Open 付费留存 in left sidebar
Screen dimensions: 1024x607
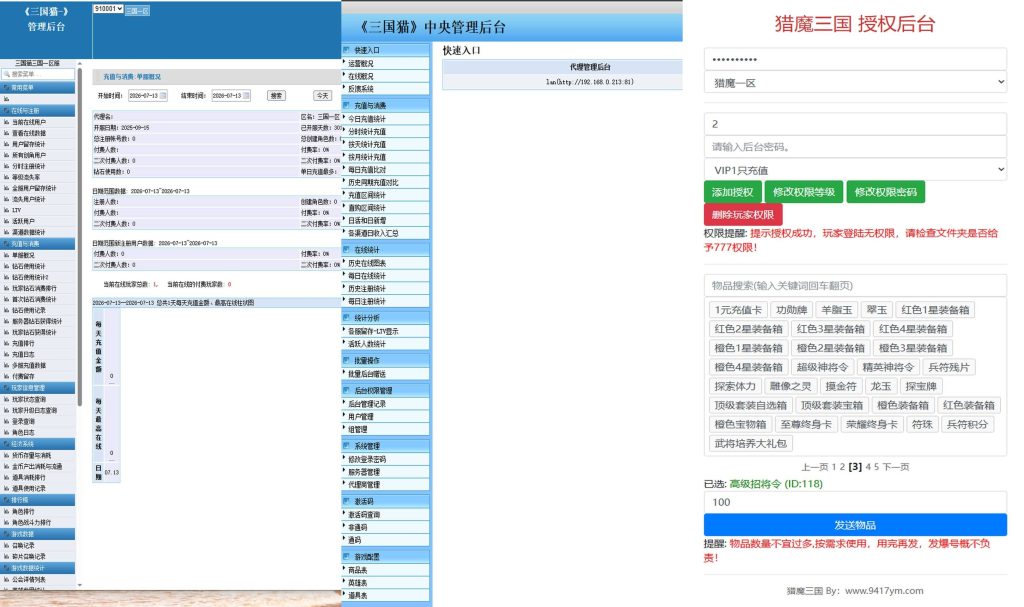[24, 376]
